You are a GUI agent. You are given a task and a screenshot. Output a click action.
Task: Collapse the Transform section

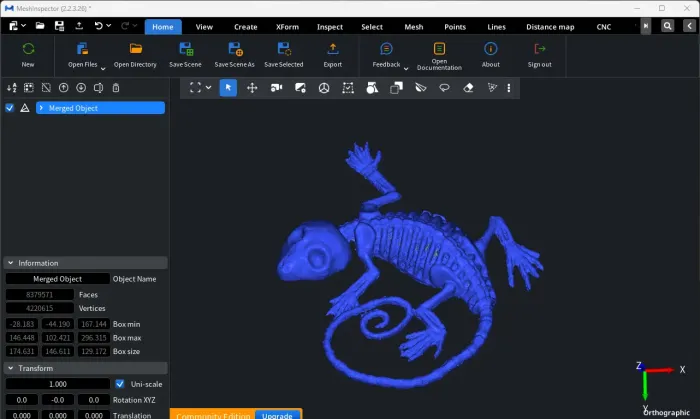point(10,368)
